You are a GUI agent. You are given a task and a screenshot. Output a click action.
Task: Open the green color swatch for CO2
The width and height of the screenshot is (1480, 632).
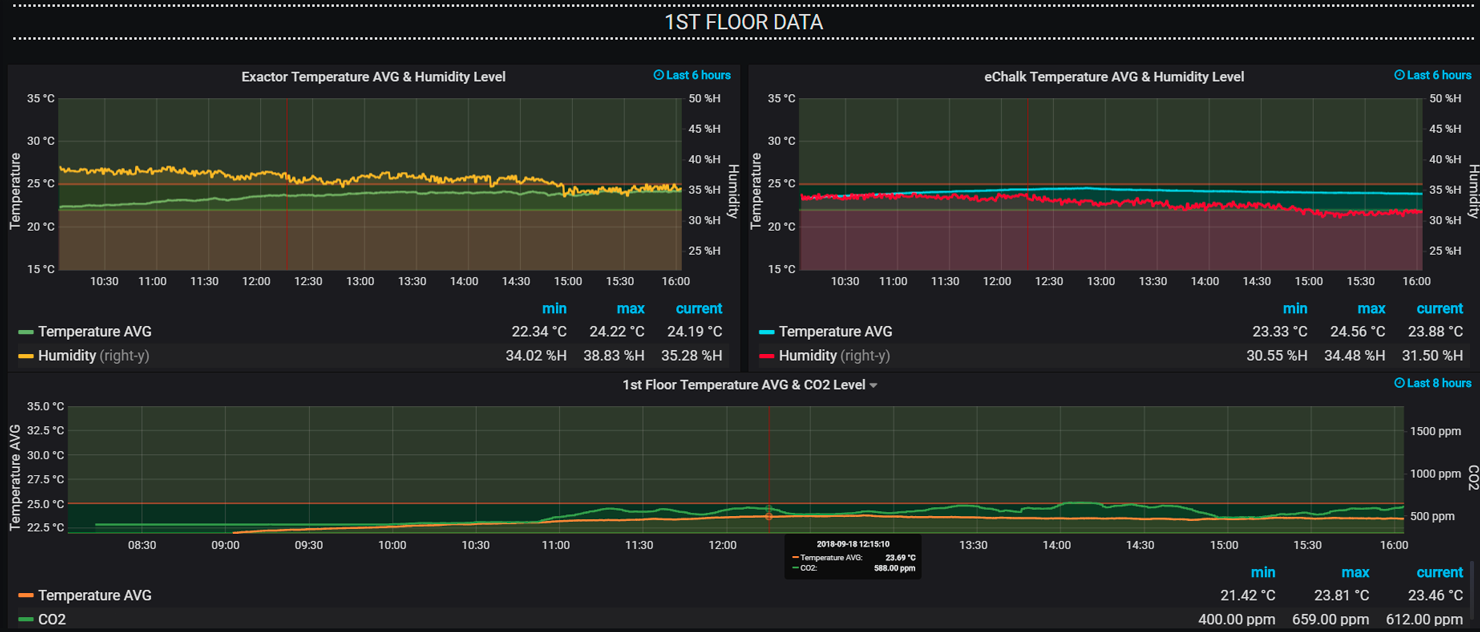(26, 620)
